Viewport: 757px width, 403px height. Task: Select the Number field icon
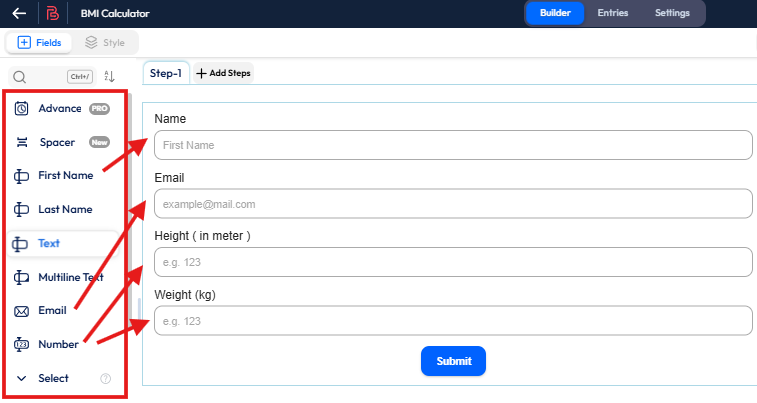pos(22,345)
